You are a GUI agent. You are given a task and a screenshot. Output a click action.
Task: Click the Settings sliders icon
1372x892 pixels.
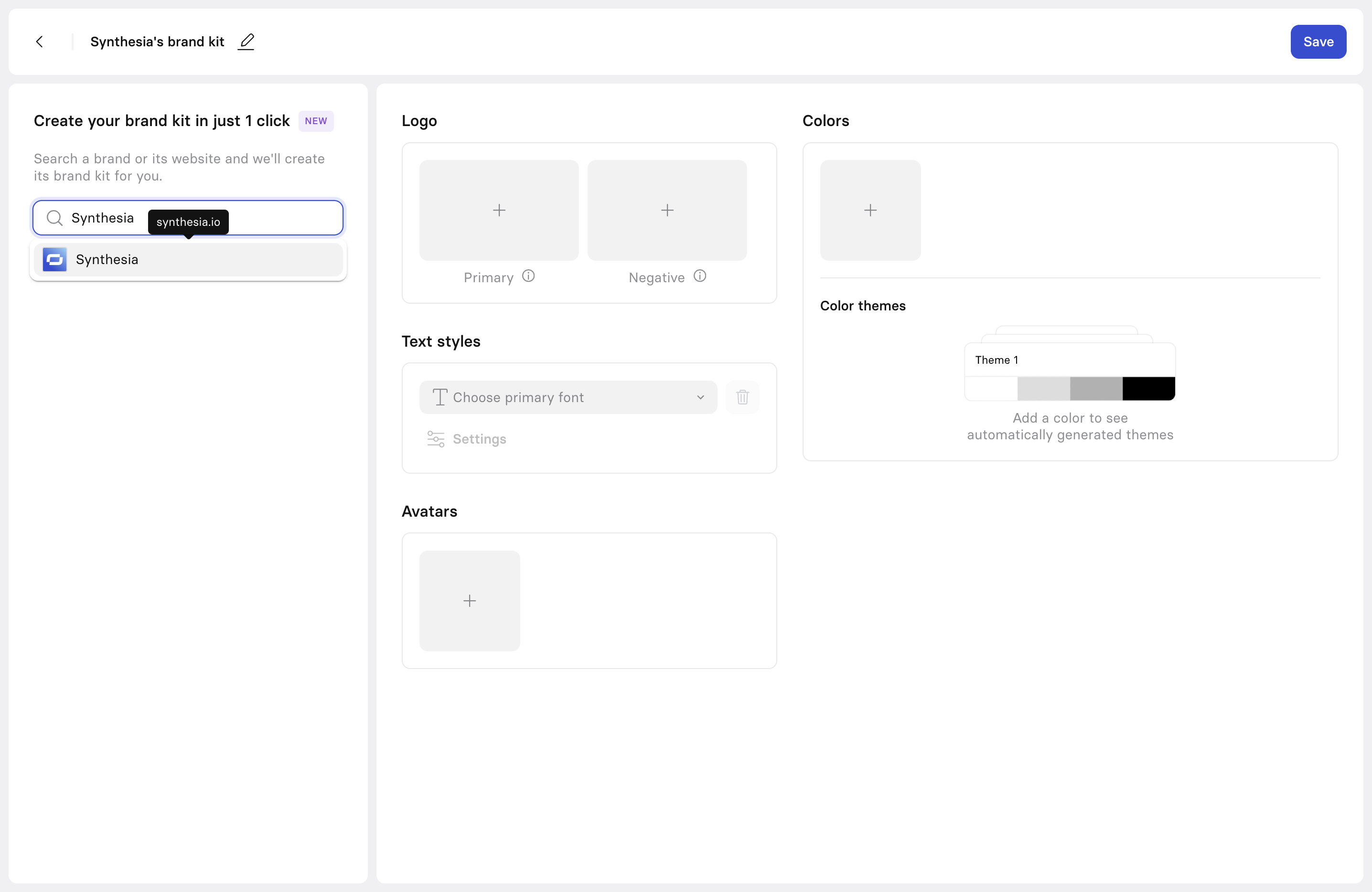435,439
